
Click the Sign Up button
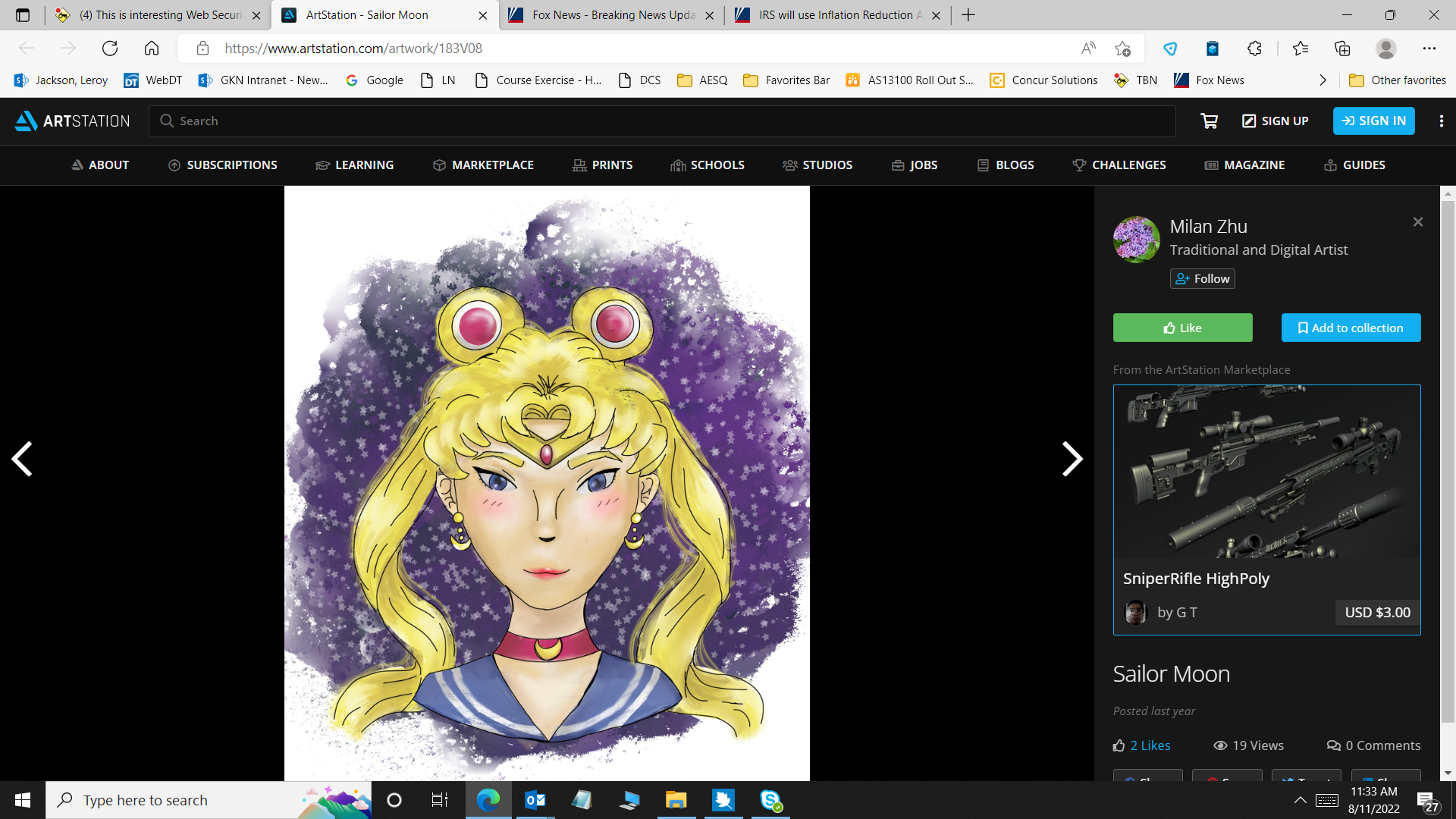pyautogui.click(x=1276, y=121)
